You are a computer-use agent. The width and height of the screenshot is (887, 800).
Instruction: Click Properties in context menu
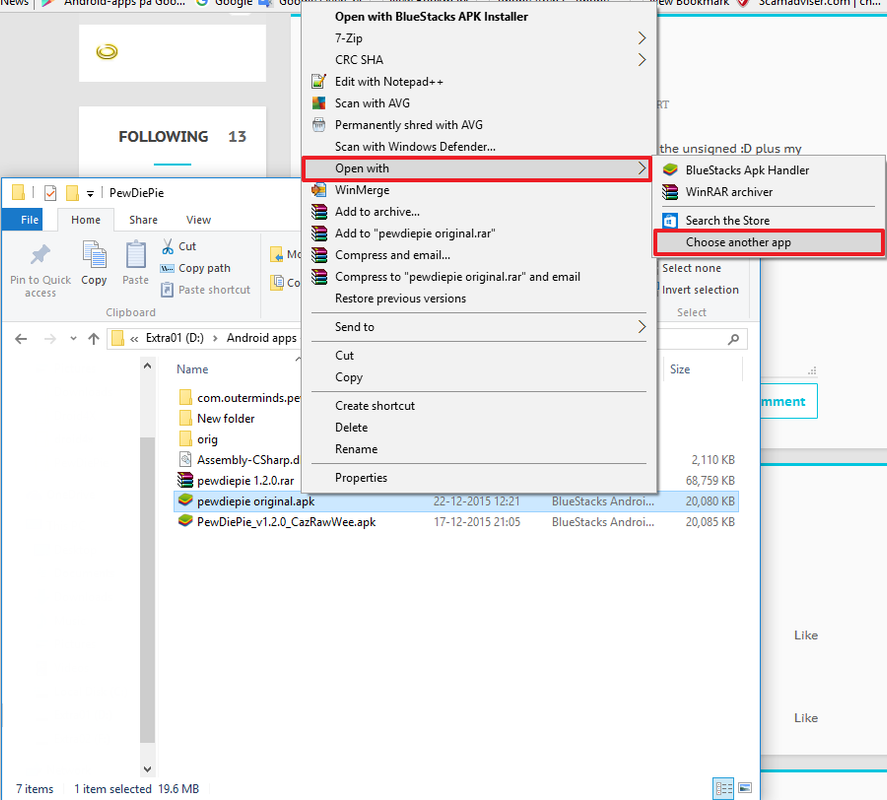[x=479, y=478]
